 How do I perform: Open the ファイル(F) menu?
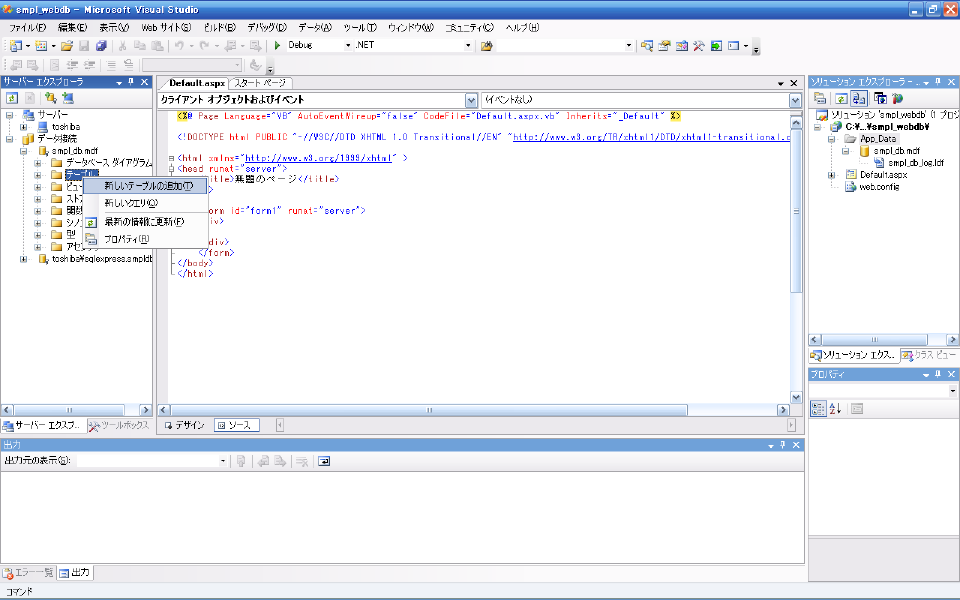tap(28, 28)
